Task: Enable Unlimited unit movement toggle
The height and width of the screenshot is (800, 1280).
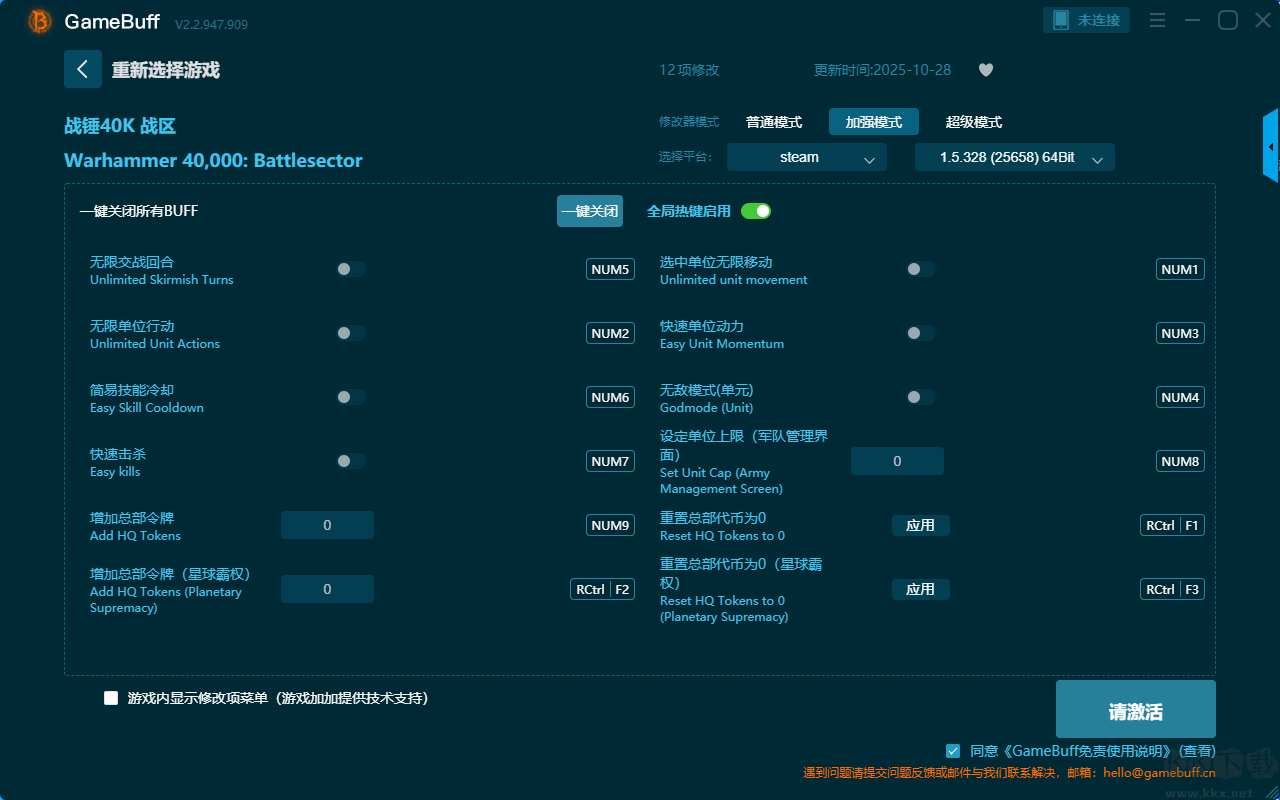Action: [921, 269]
